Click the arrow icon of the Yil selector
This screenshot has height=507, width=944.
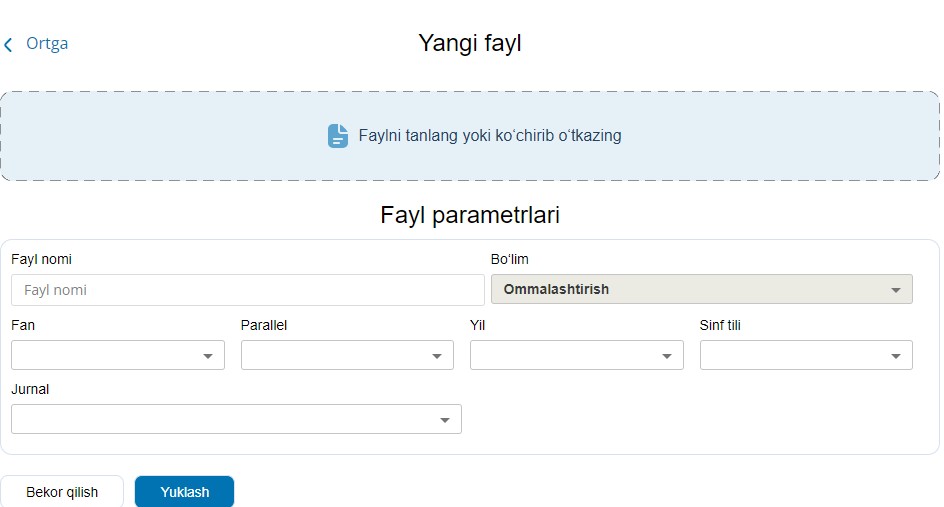pyautogui.click(x=667, y=356)
